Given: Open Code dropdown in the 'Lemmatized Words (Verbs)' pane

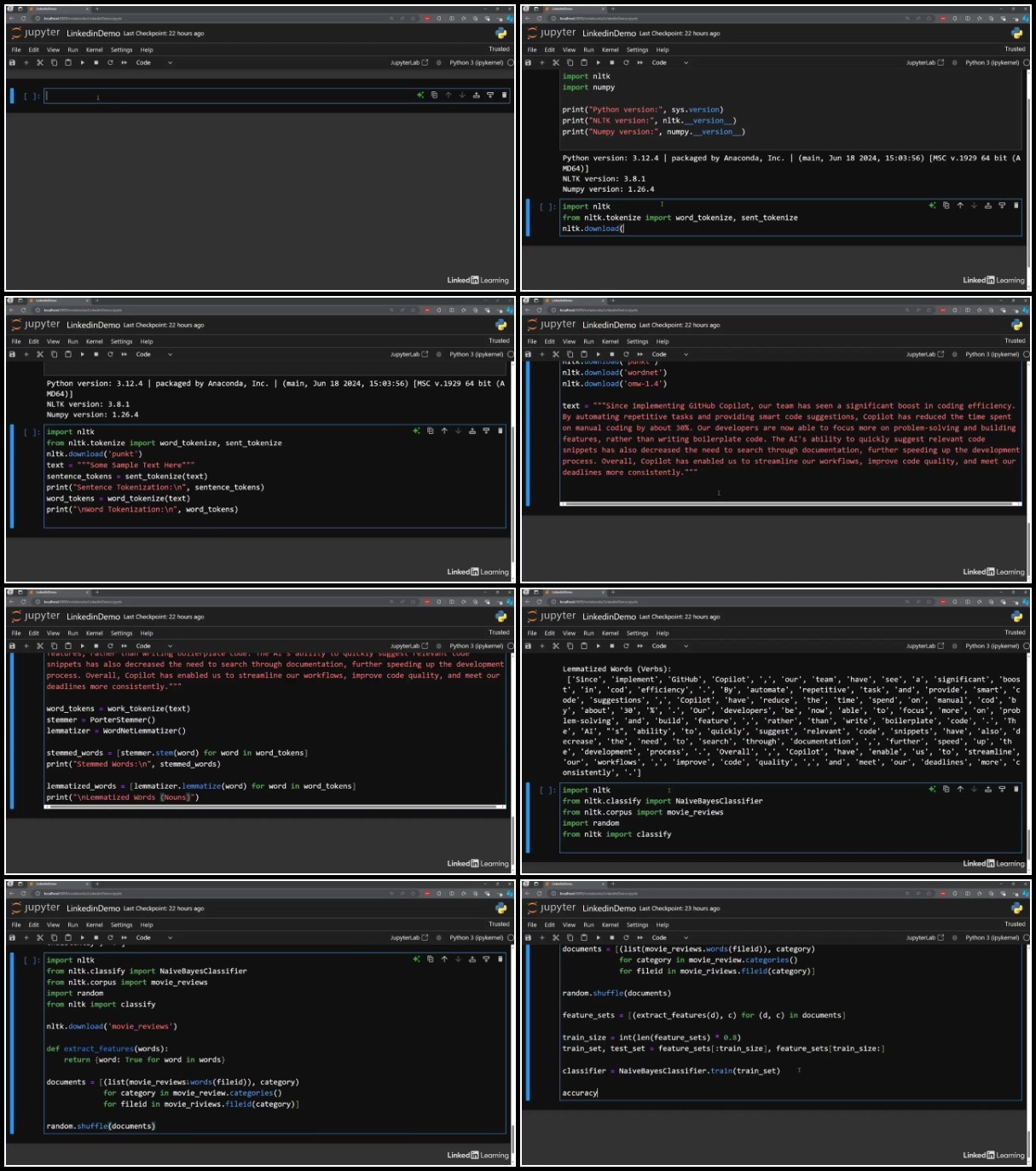Looking at the screenshot, I should (670, 646).
